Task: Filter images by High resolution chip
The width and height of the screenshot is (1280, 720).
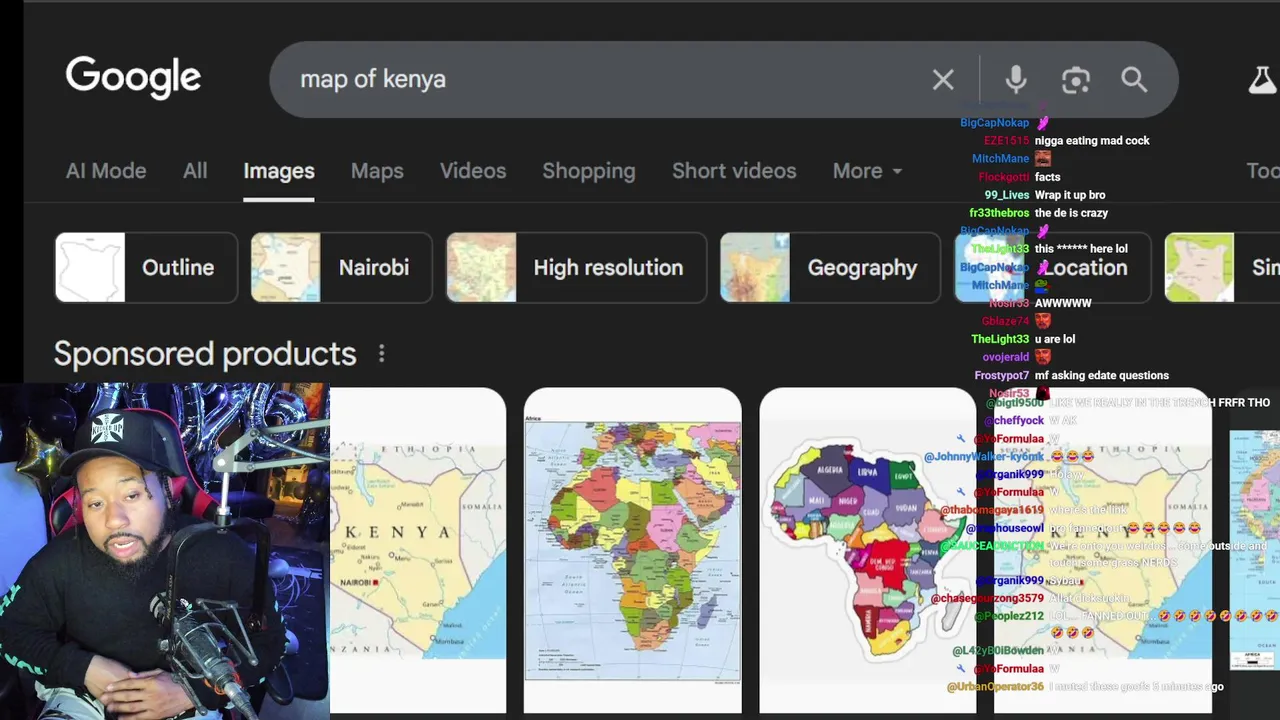Action: coord(576,267)
